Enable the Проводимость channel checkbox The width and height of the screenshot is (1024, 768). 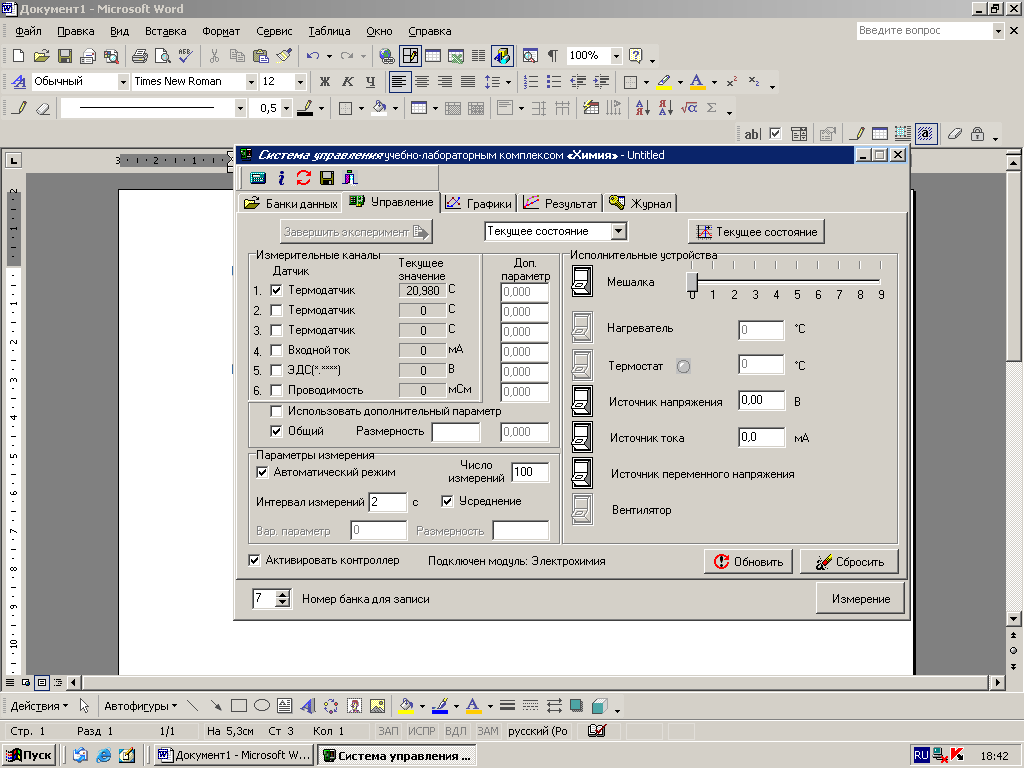276,391
